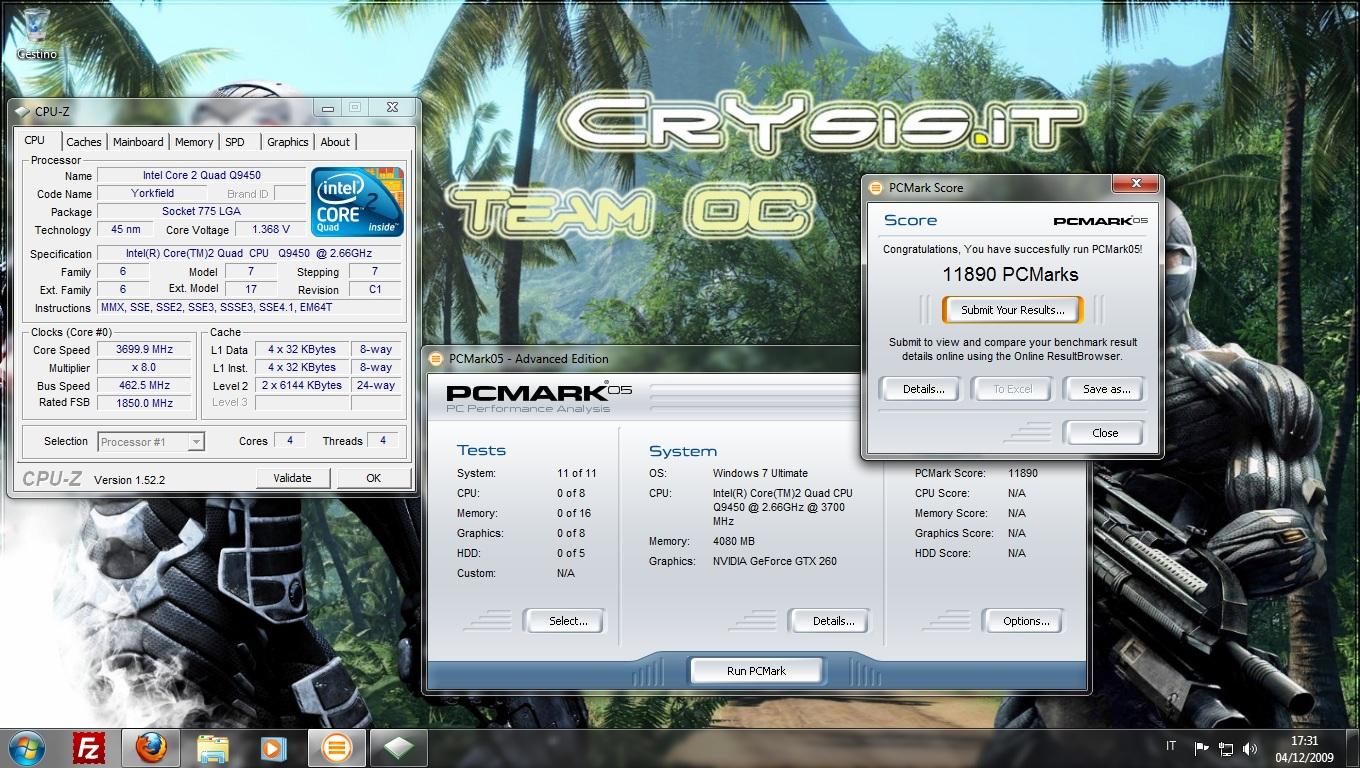Image resolution: width=1360 pixels, height=768 pixels.
Task: Open Windows Explorer from the taskbar
Action: point(213,748)
